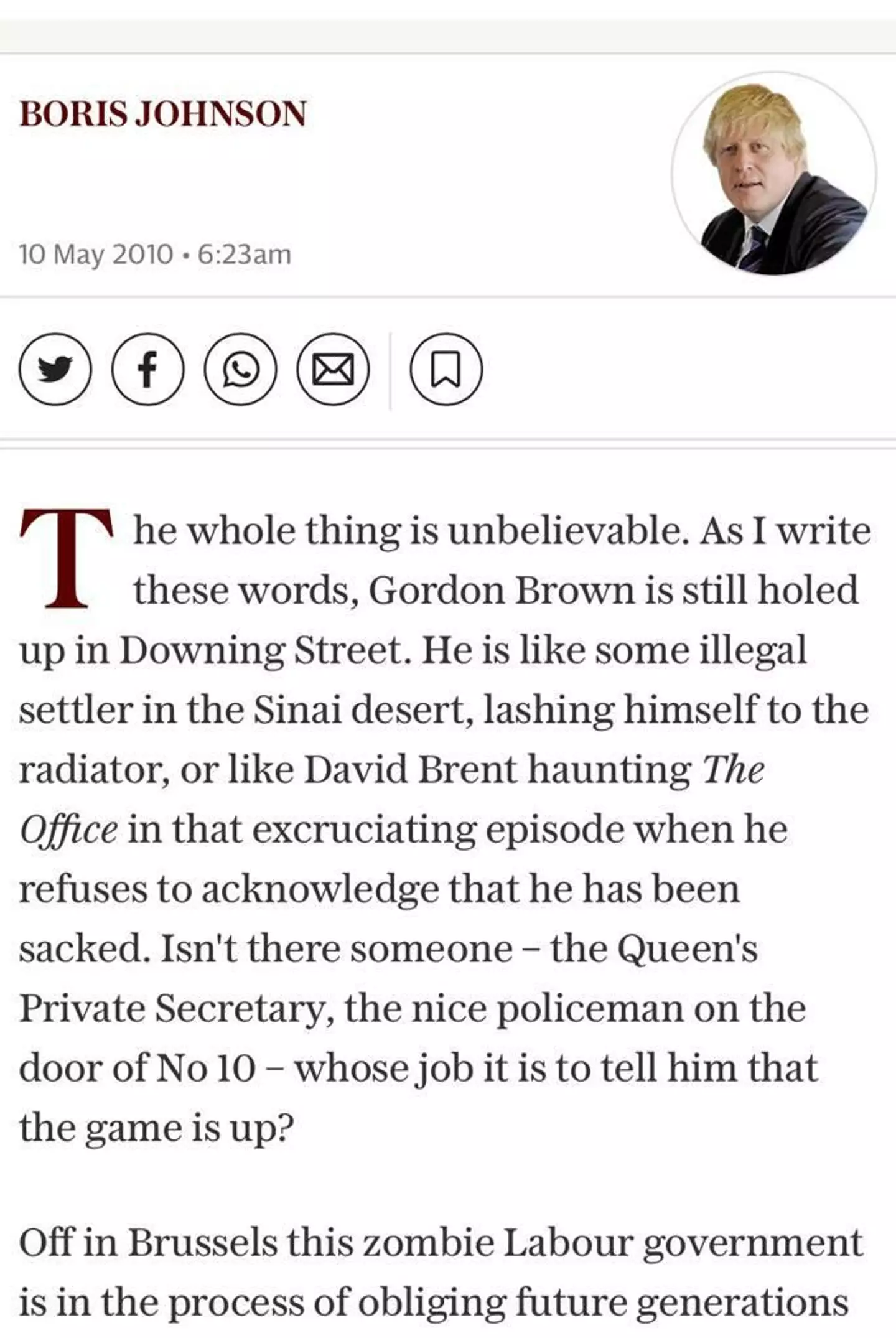Save the article with the bookmark icon
Image resolution: width=896 pixels, height=1338 pixels.
(446, 370)
